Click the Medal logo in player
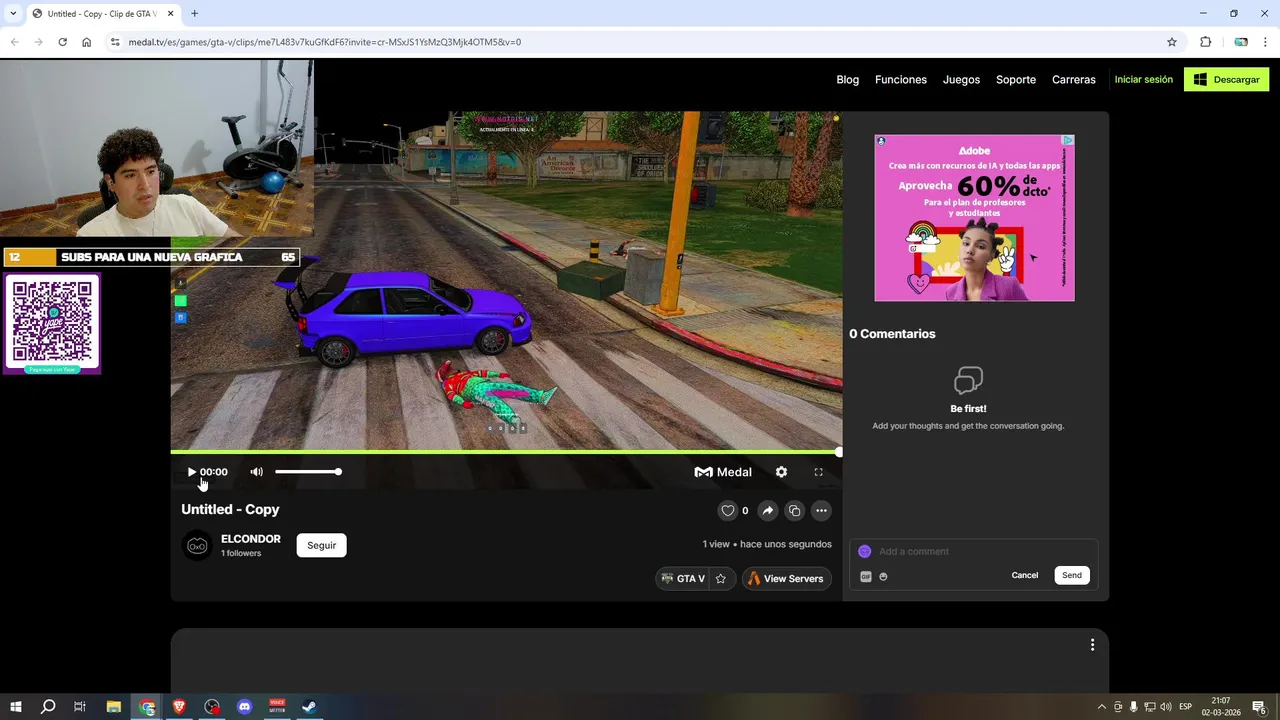This screenshot has height=720, width=1280. tap(723, 472)
